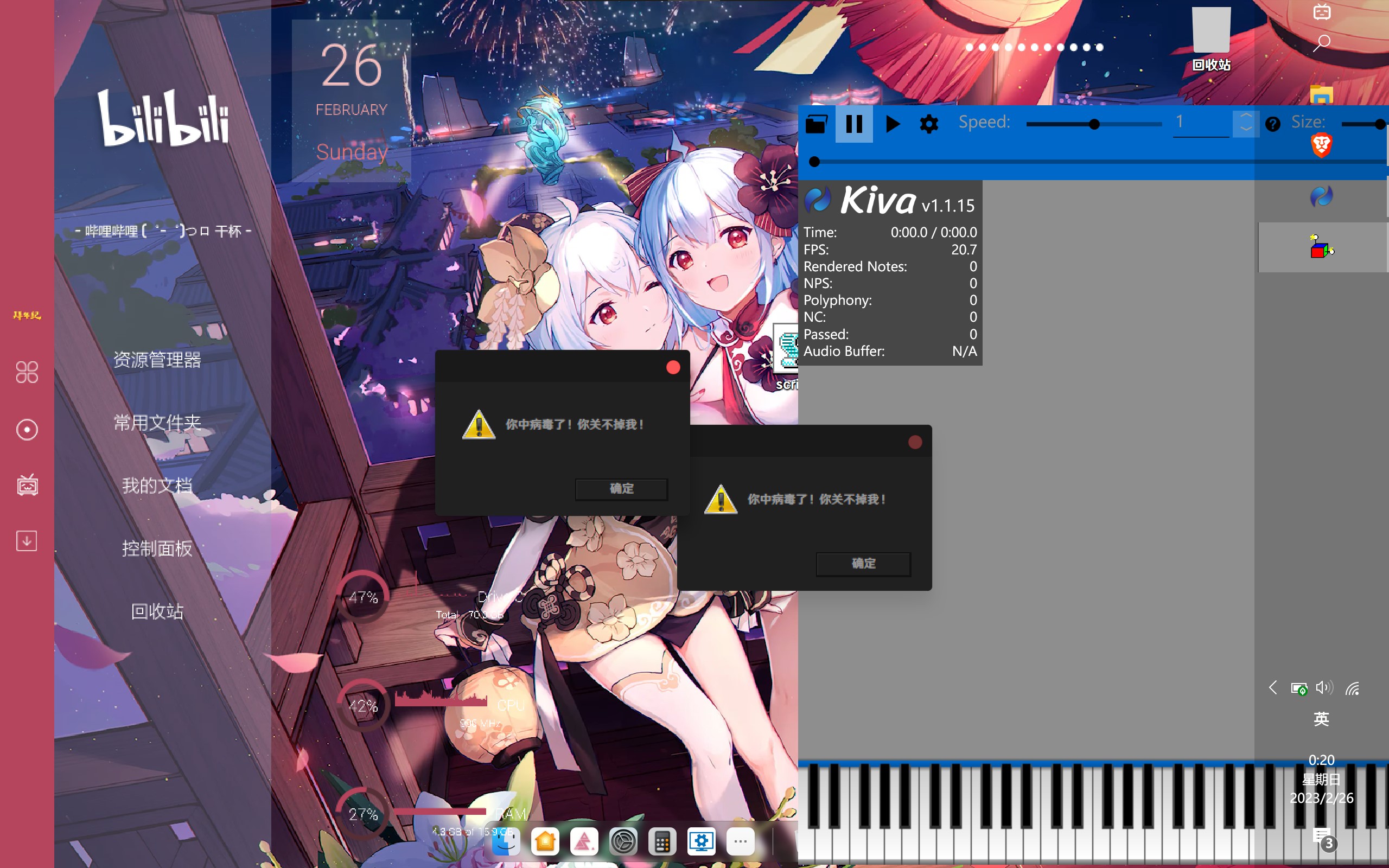Open the volume control tray icon

(x=1325, y=687)
